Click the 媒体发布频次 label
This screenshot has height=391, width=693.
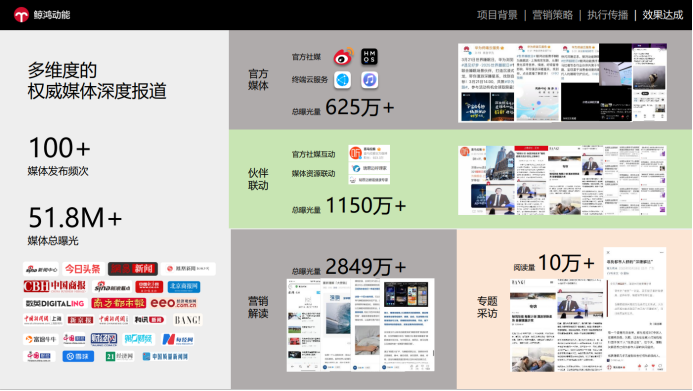click(x=58, y=171)
